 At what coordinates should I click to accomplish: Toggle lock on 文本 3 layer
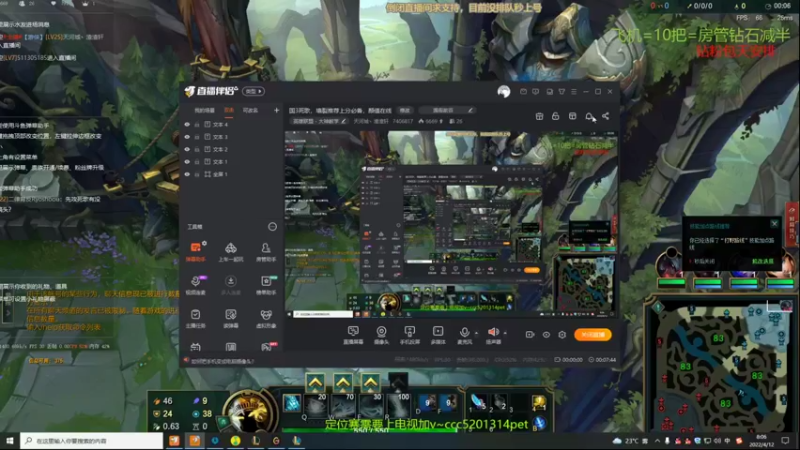(197, 137)
